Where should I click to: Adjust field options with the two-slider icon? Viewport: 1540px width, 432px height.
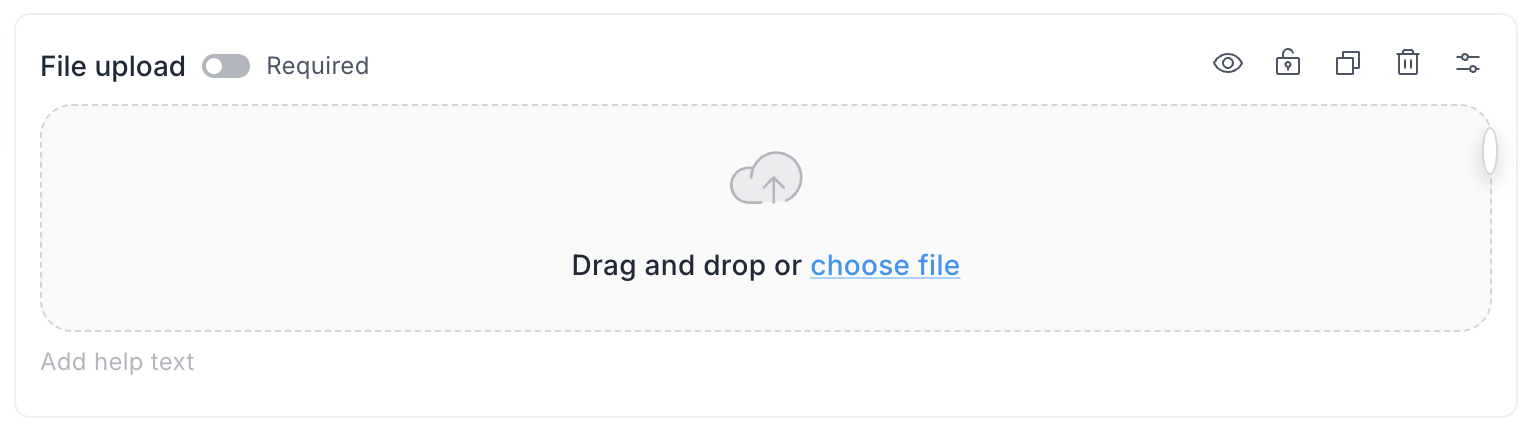(x=1467, y=64)
